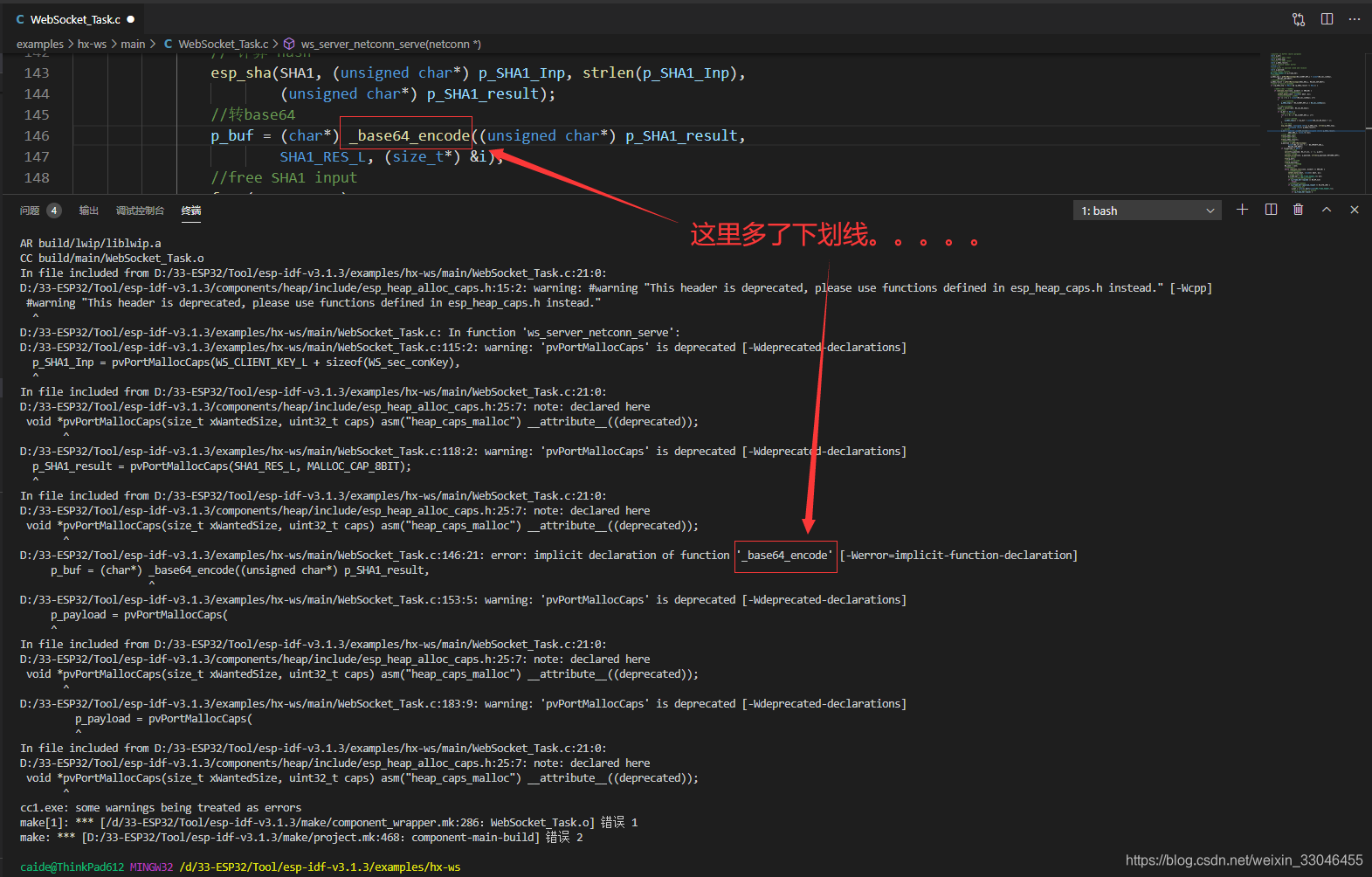Switch to the 输出 (Output) panel tab
Viewport: 1372px width, 877px height.
89,211
